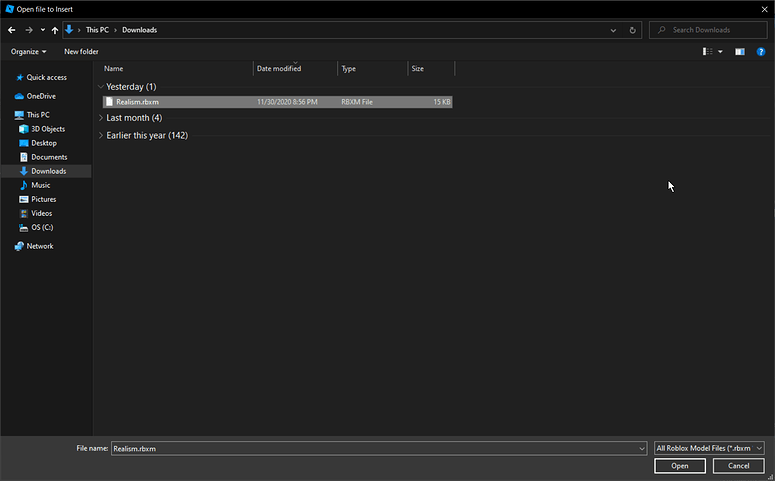Toggle the preview pane icon
This screenshot has height=481, width=775.
click(x=739, y=51)
